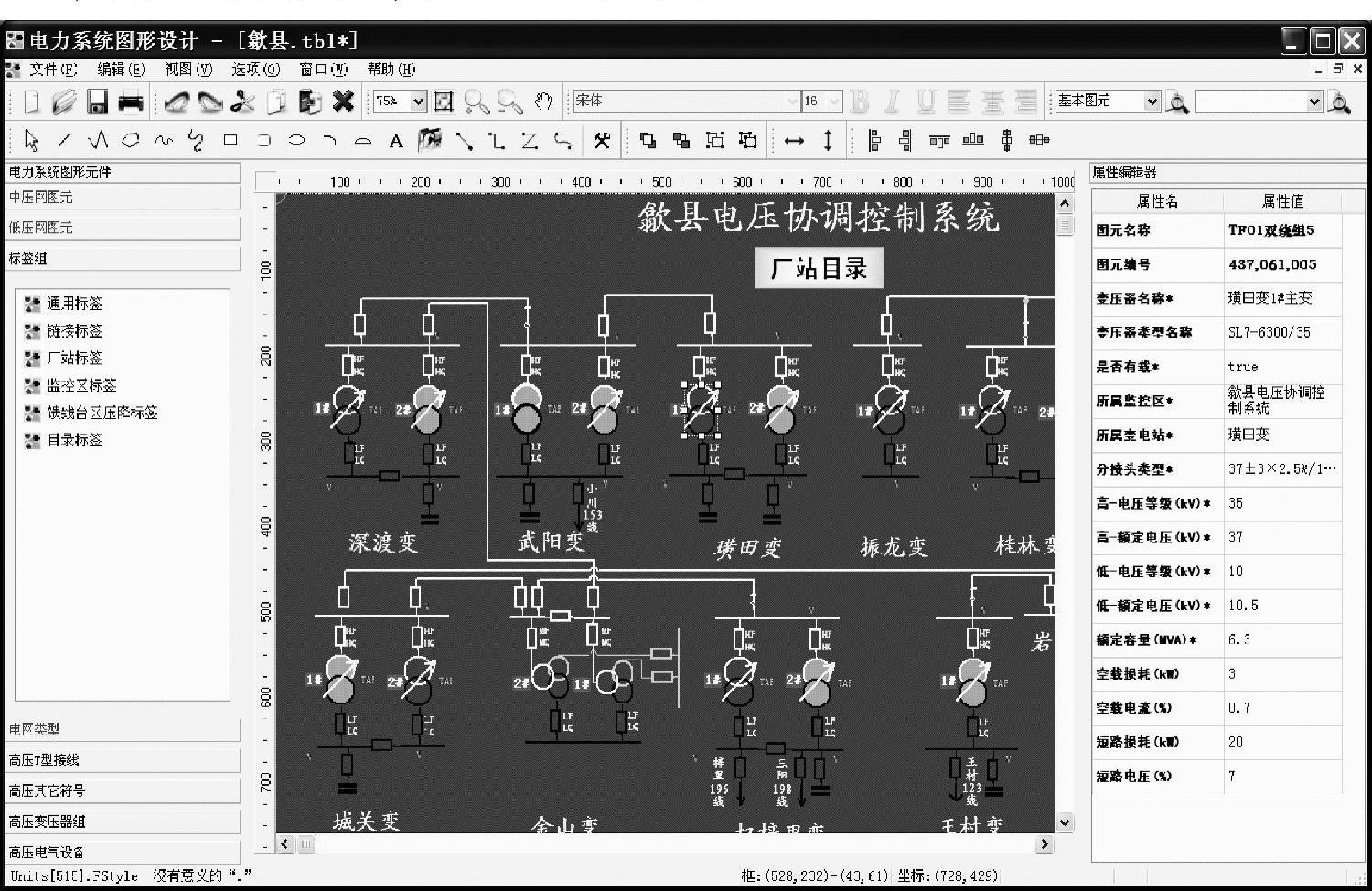Open the 标签组 panel section
This screenshot has width=1372, height=891.
pyautogui.click(x=123, y=259)
